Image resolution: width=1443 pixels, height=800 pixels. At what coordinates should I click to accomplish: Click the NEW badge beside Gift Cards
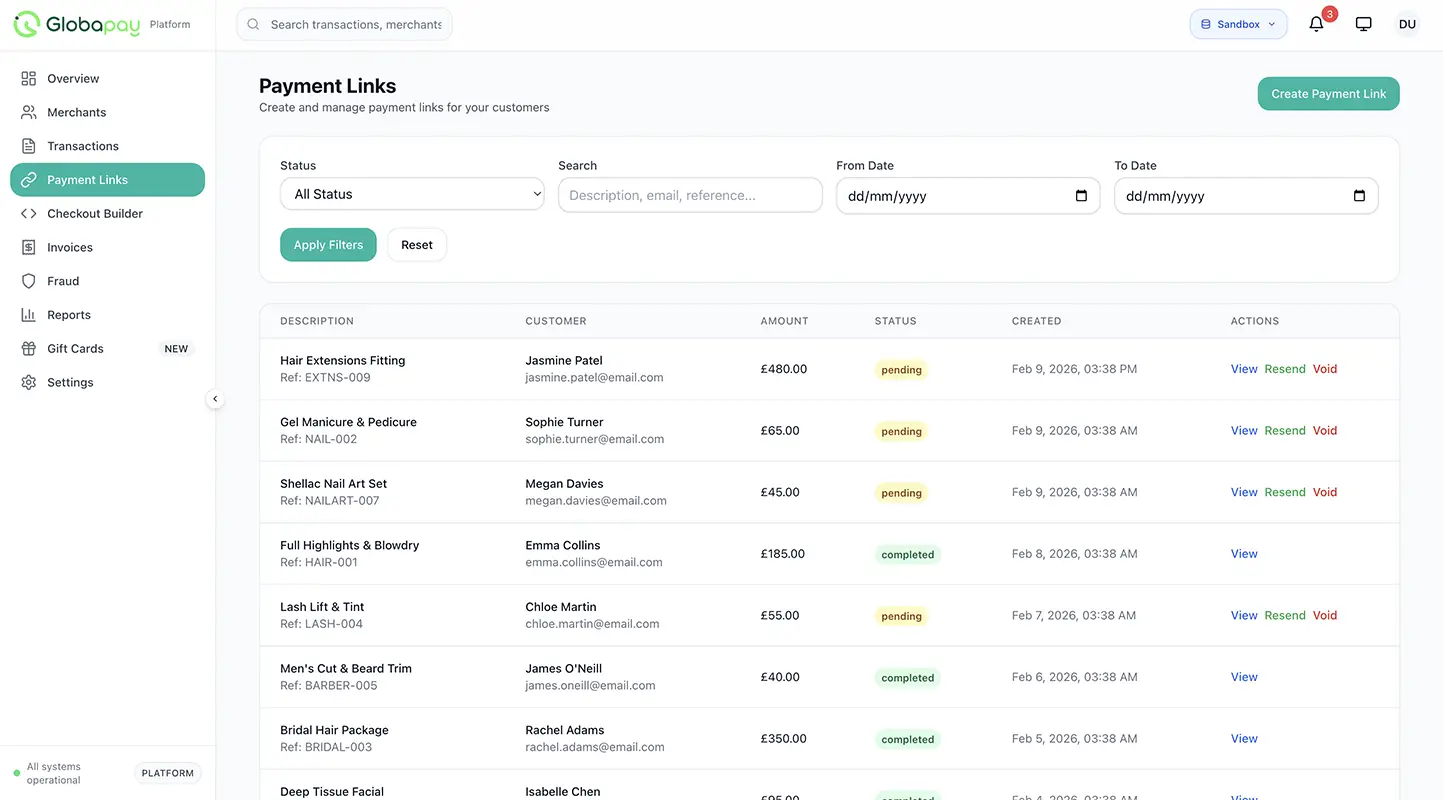click(176, 349)
